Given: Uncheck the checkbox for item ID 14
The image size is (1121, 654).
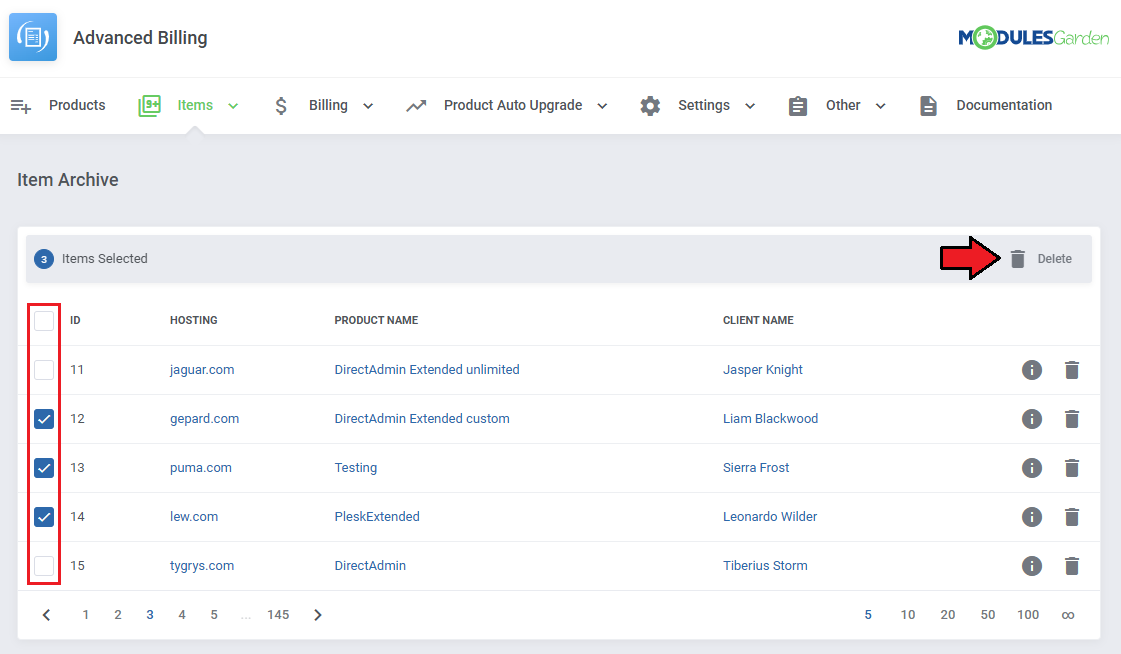Looking at the screenshot, I should pyautogui.click(x=44, y=517).
